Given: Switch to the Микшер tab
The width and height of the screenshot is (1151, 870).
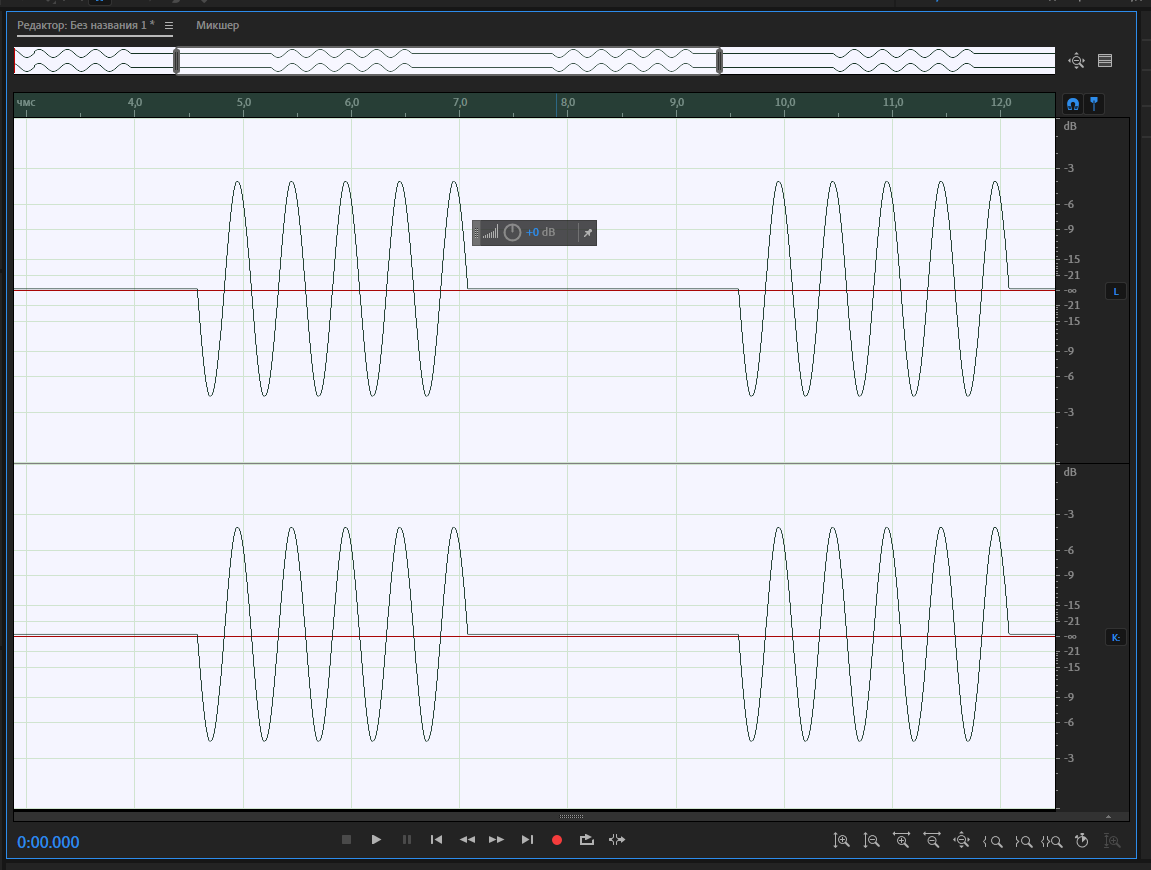Looking at the screenshot, I should [217, 26].
